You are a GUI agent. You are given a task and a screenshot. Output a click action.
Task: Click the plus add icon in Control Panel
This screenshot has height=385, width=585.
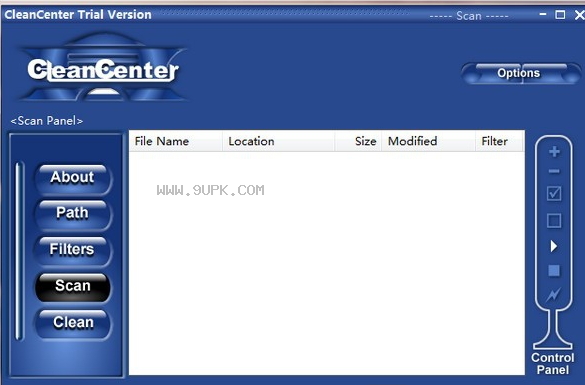point(554,151)
